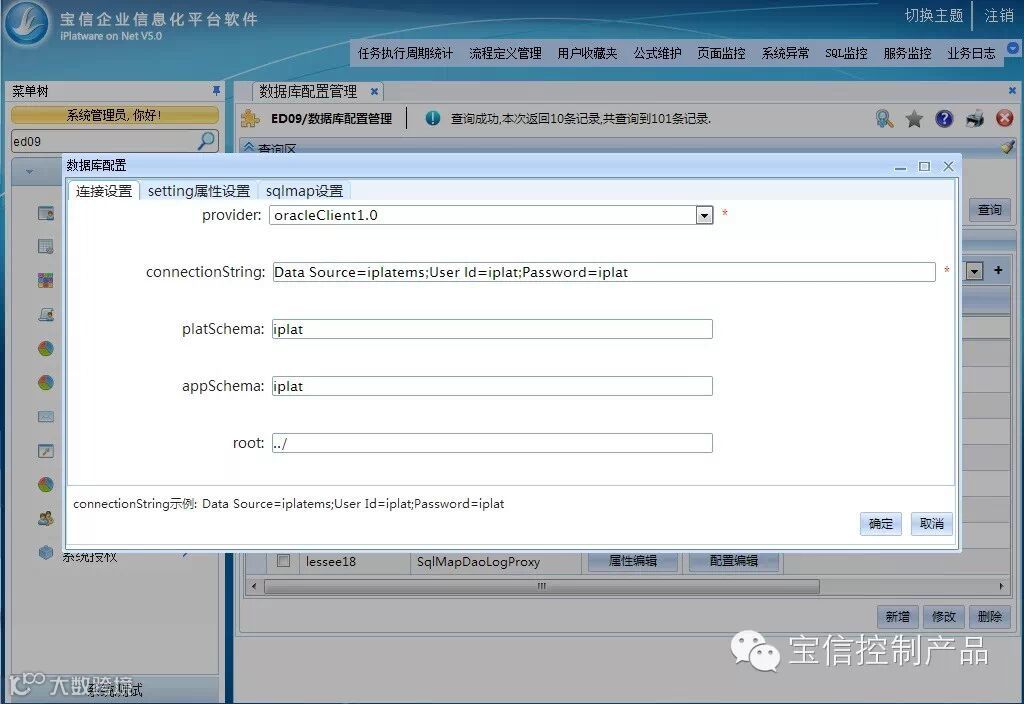The image size is (1024, 704).
Task: Click the 查询 button
Action: point(989,210)
